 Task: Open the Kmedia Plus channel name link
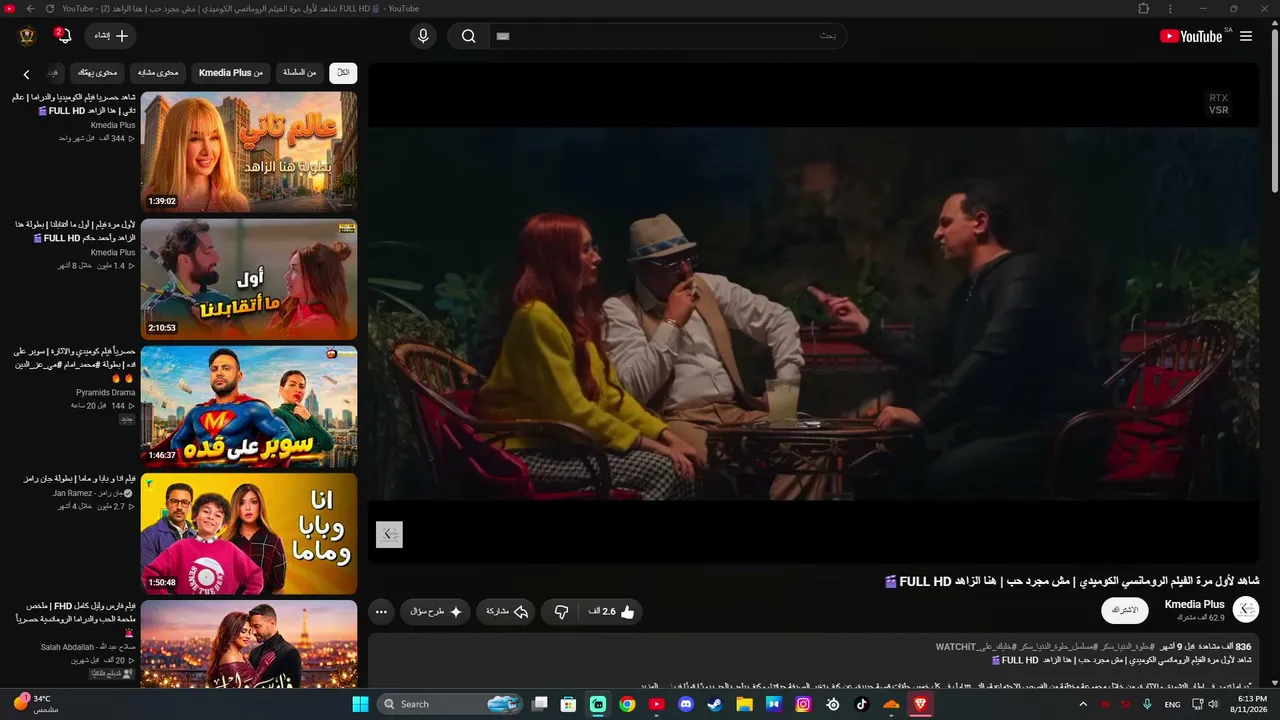tap(1194, 604)
